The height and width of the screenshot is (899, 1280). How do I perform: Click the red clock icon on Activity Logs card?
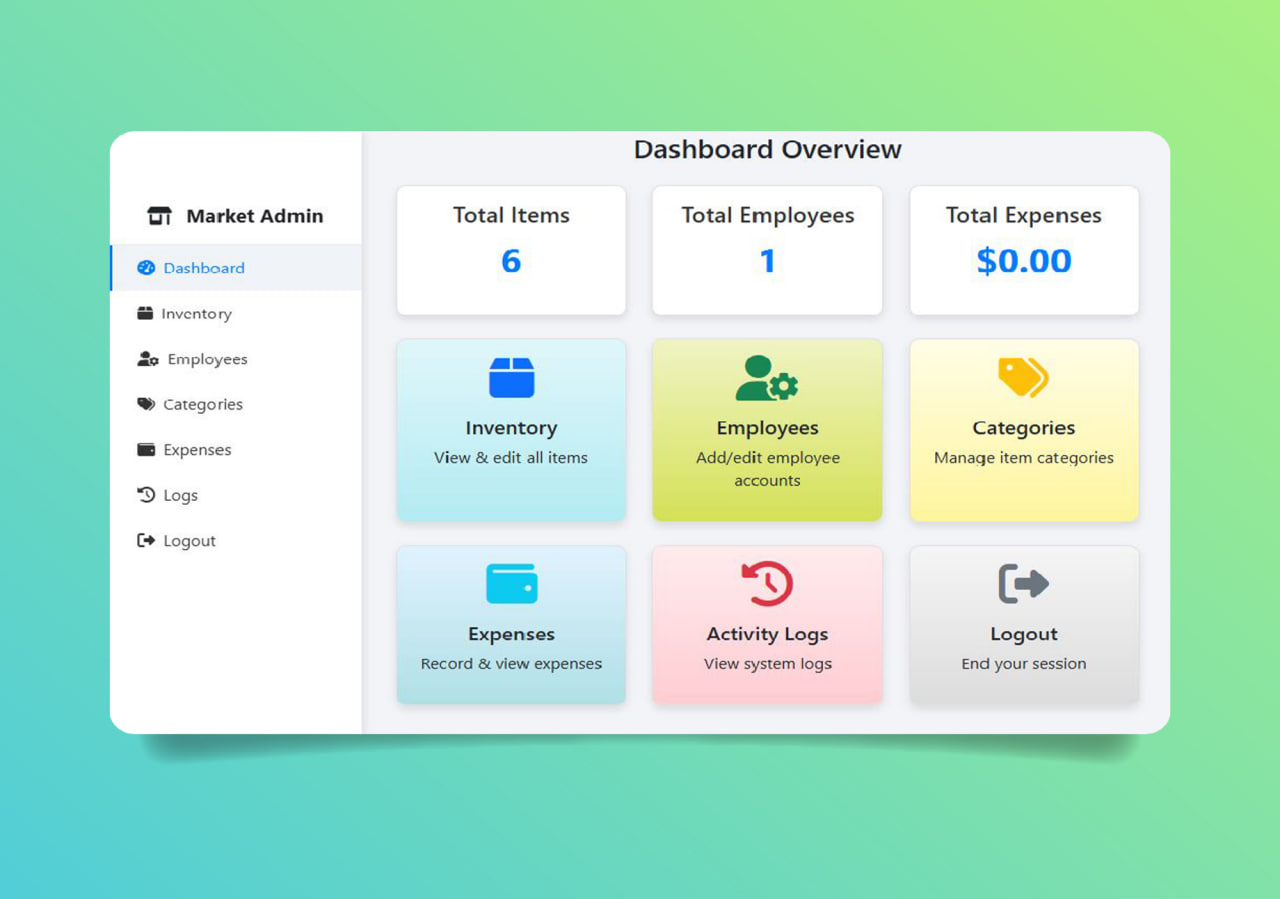tap(767, 584)
